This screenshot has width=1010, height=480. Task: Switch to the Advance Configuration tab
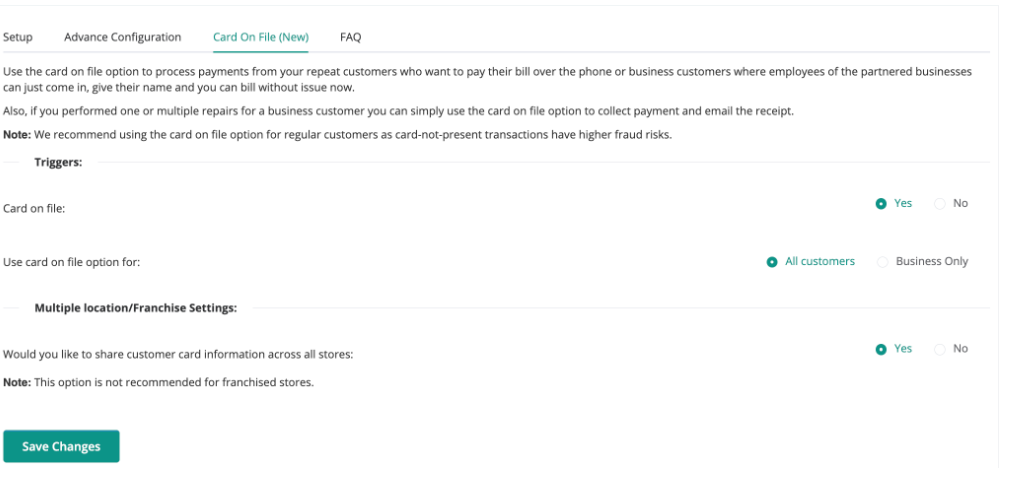(x=122, y=37)
